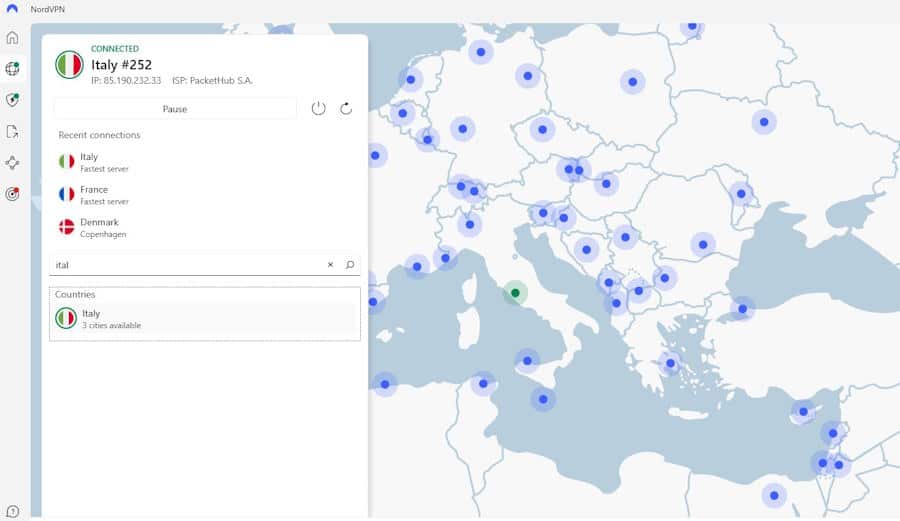Click the search magnifier icon
This screenshot has width=900, height=521.
[350, 265]
